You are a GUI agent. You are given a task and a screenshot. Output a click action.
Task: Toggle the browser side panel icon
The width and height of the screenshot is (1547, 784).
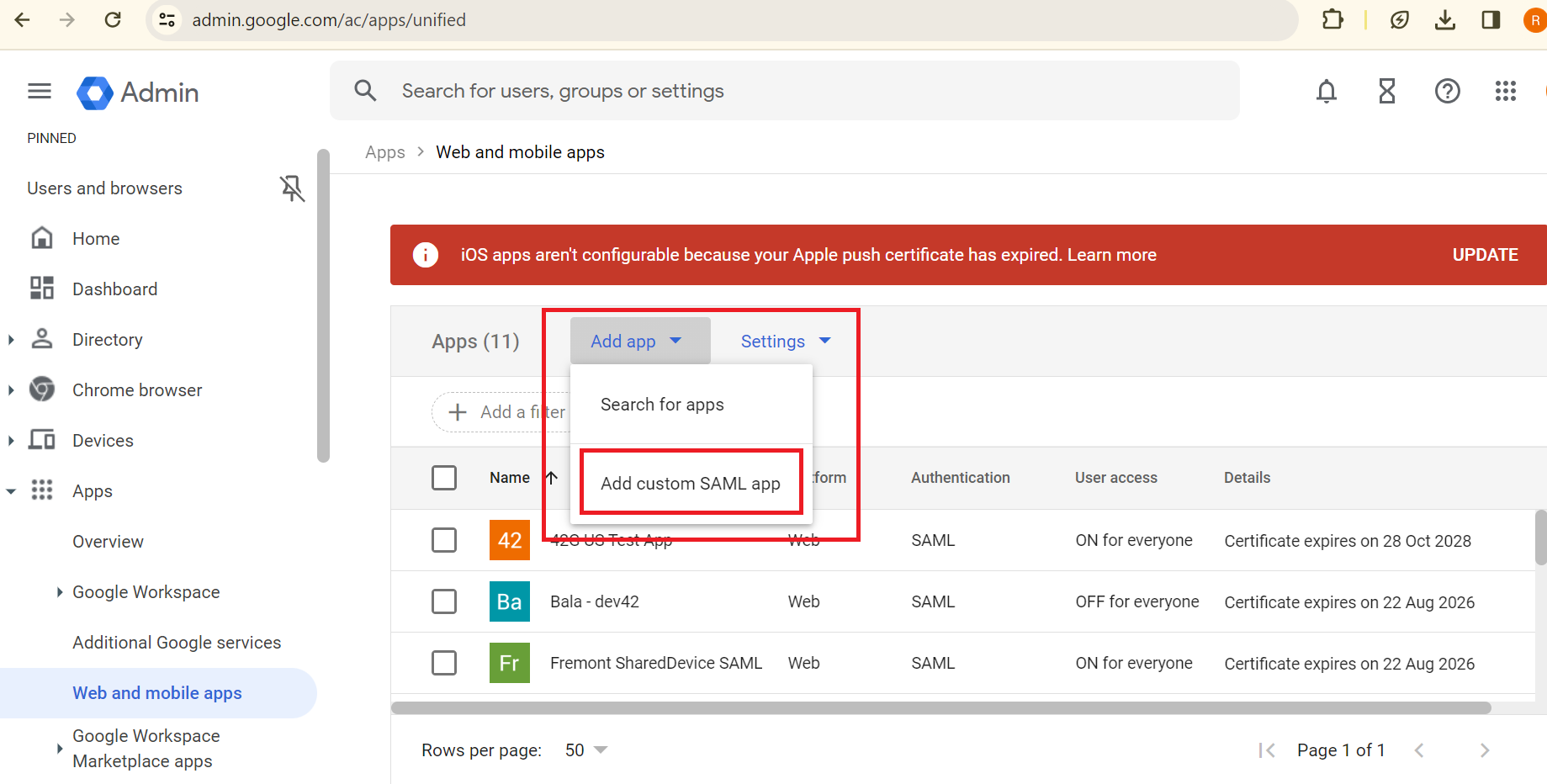point(1491,19)
